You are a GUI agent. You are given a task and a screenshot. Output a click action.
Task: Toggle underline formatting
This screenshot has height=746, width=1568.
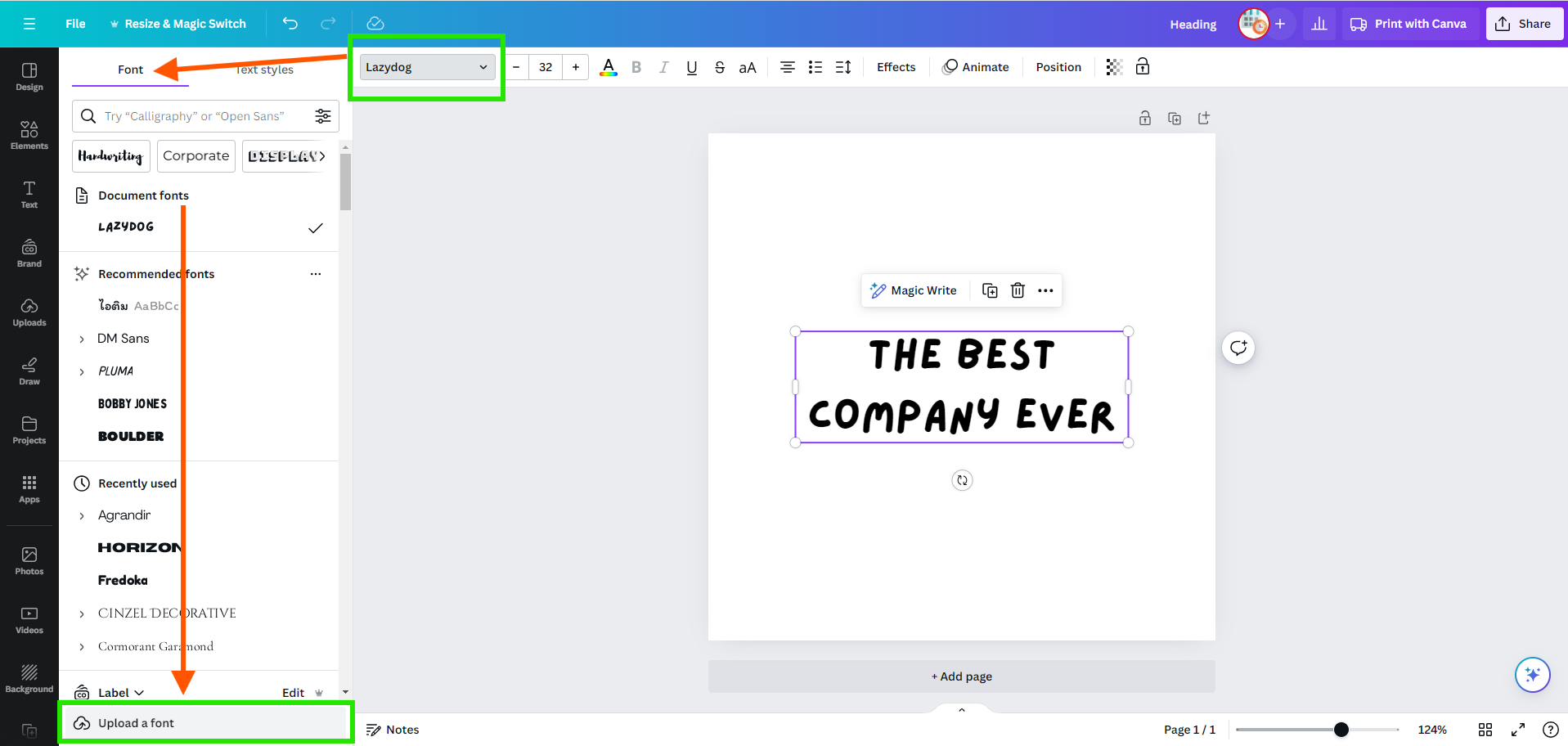click(x=692, y=67)
